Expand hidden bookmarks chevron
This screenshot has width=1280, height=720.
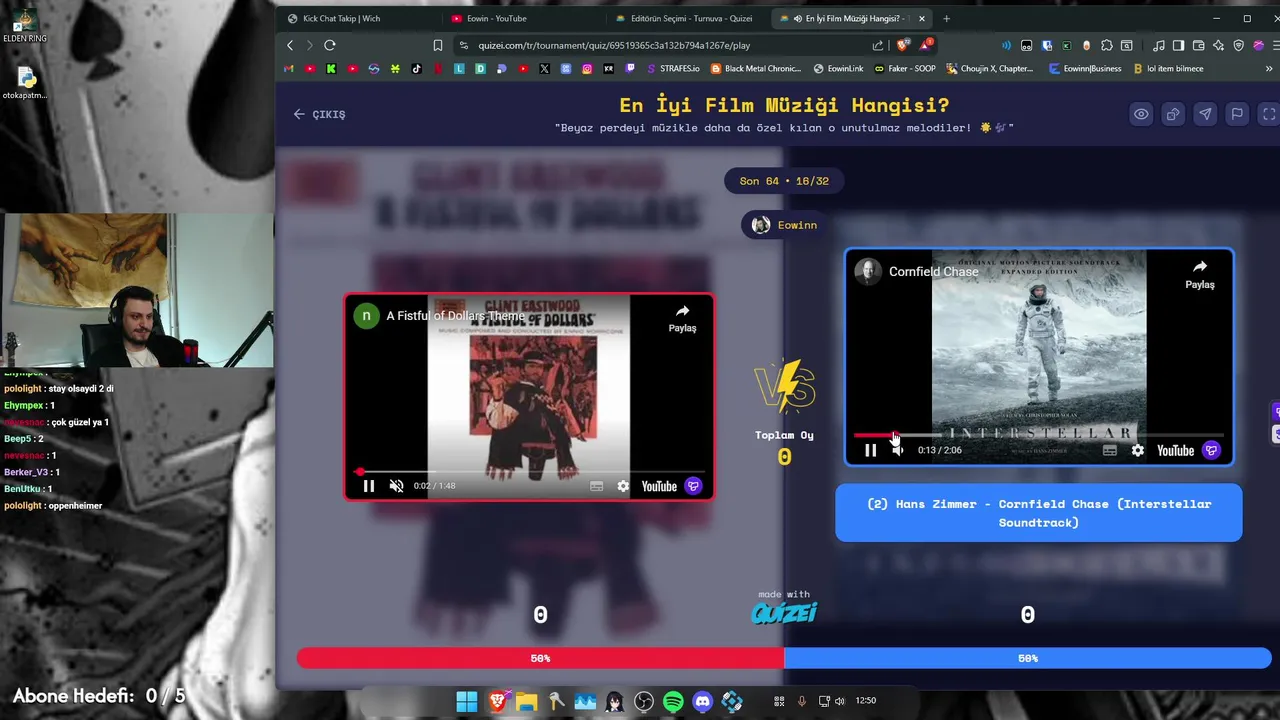[x=1270, y=69]
